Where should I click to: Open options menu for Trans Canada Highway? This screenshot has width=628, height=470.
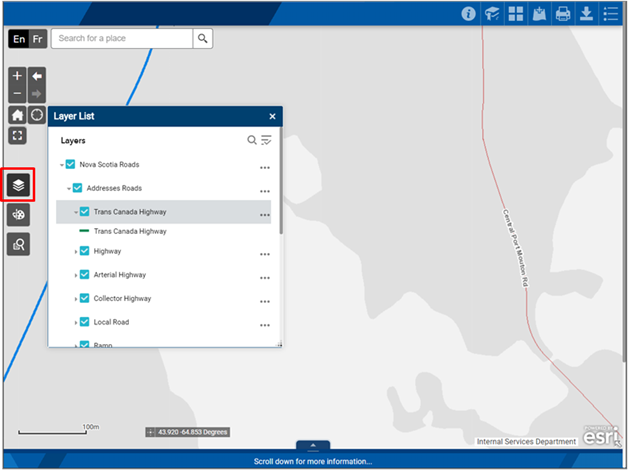(265, 215)
